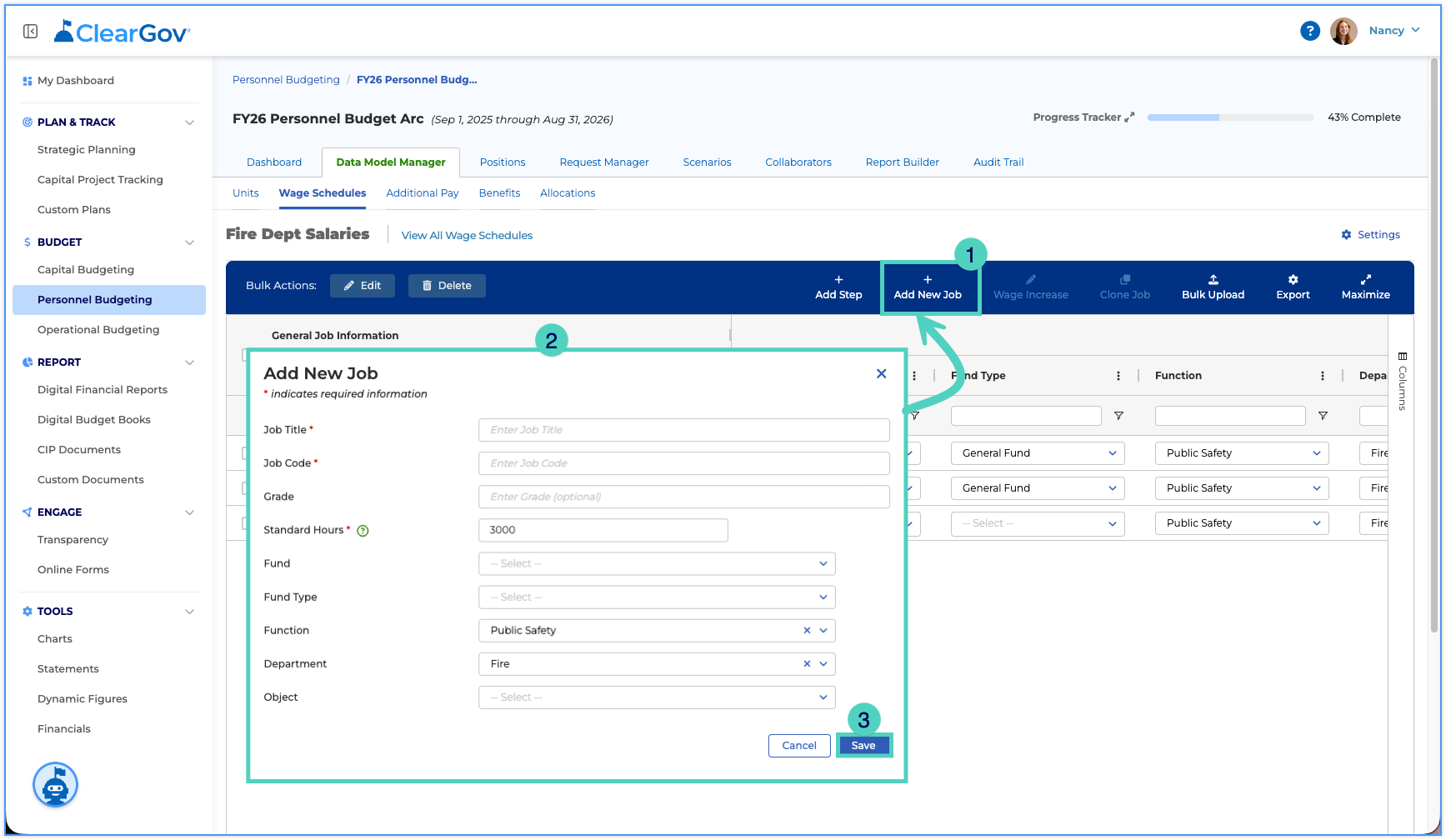Click the Settings gear icon
This screenshot has height=840, width=1446.
pyautogui.click(x=1346, y=235)
